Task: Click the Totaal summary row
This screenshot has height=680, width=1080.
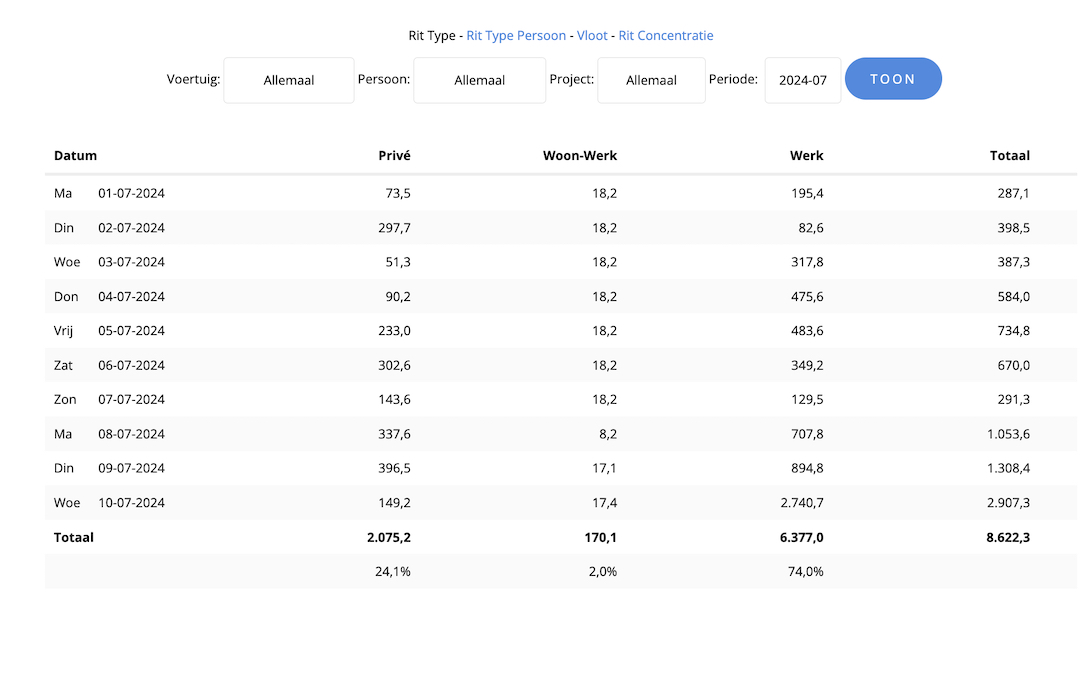Action: point(540,537)
